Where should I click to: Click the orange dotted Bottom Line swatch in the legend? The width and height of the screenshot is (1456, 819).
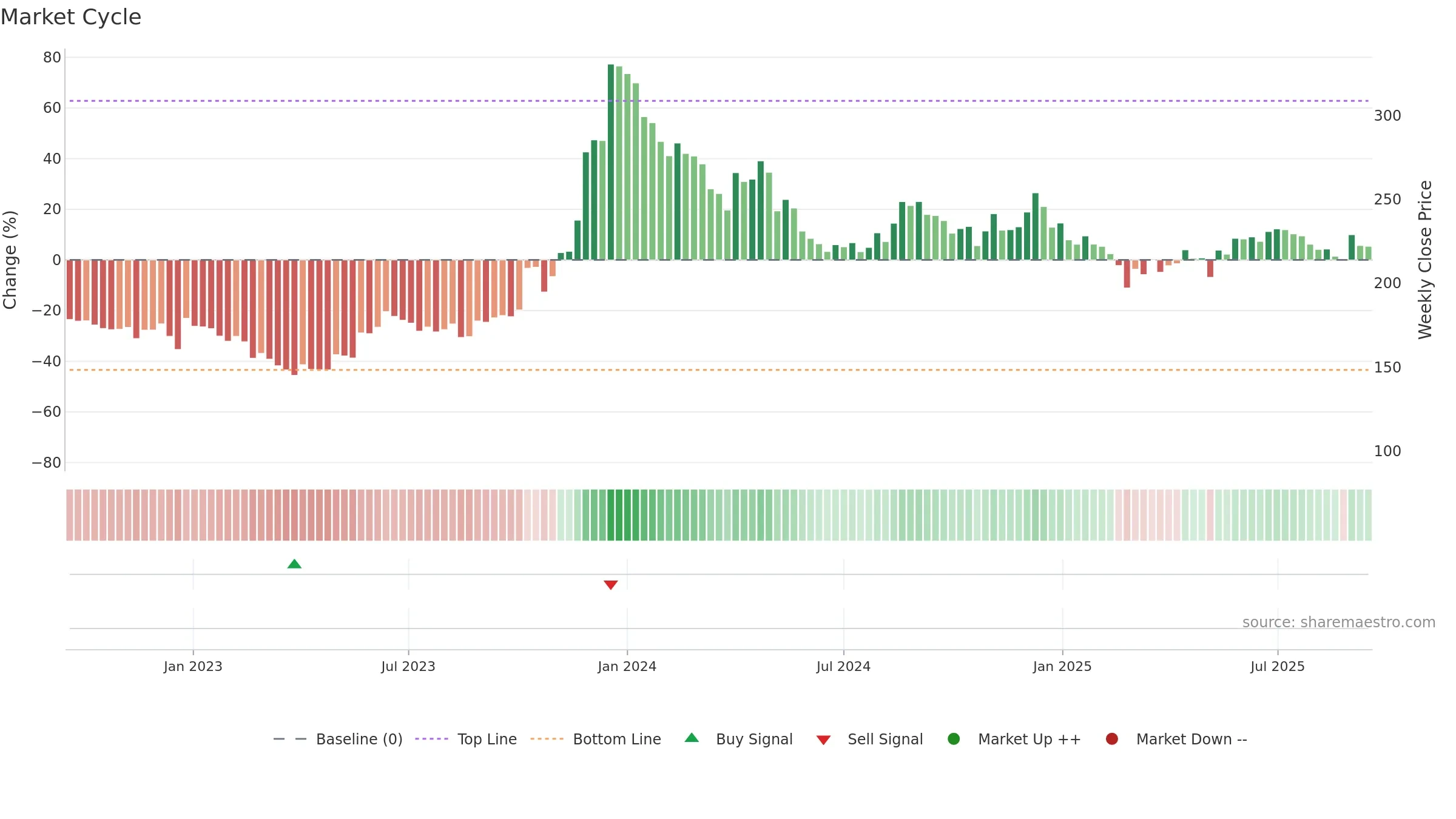[547, 739]
